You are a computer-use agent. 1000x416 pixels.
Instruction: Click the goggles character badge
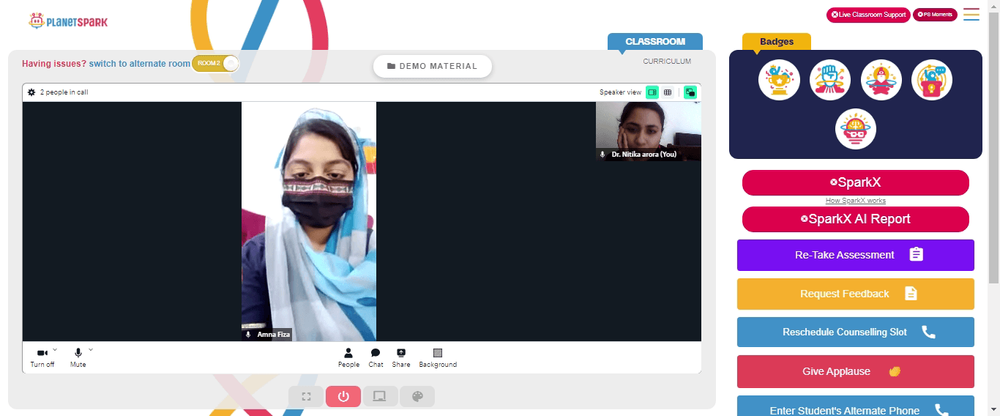pyautogui.click(x=855, y=129)
